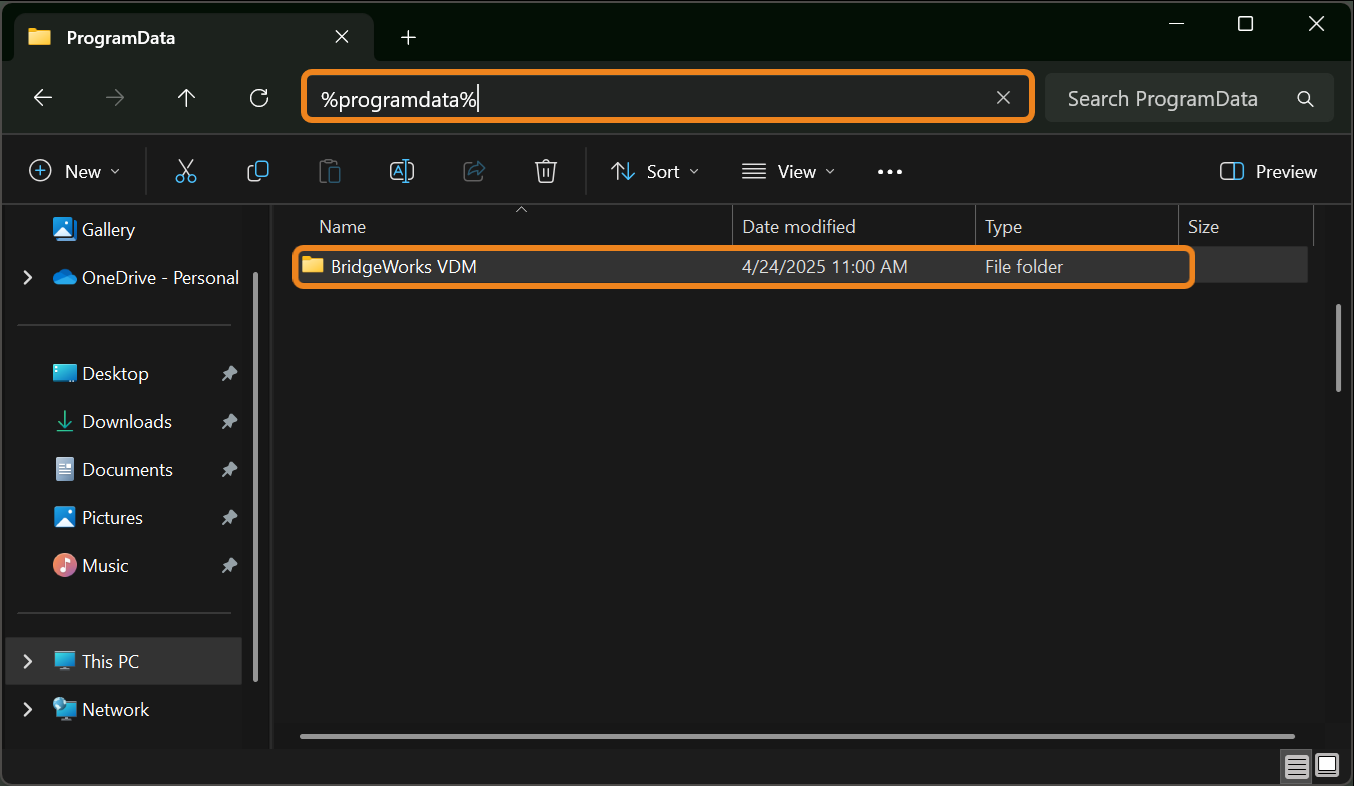
Task: Click the navigation pane scrollbar
Action: tap(256, 475)
